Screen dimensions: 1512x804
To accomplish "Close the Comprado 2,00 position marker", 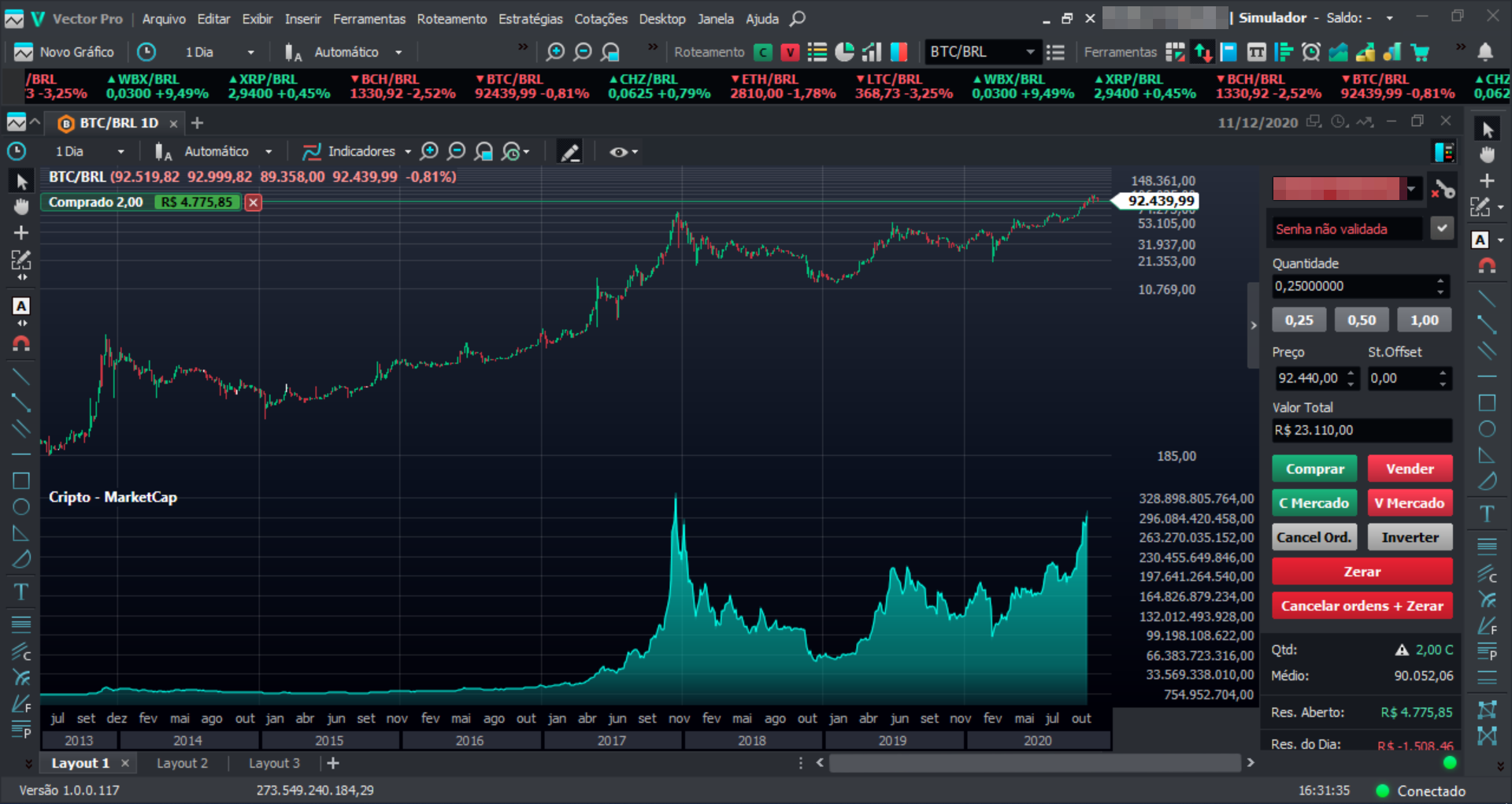I will 253,202.
